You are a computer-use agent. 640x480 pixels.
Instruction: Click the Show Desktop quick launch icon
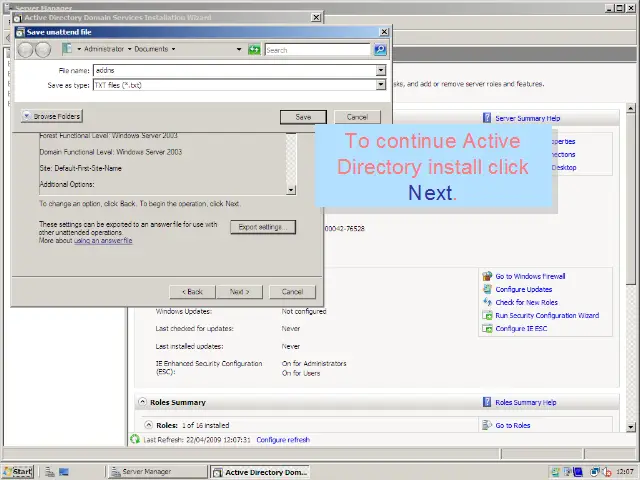[64, 472]
